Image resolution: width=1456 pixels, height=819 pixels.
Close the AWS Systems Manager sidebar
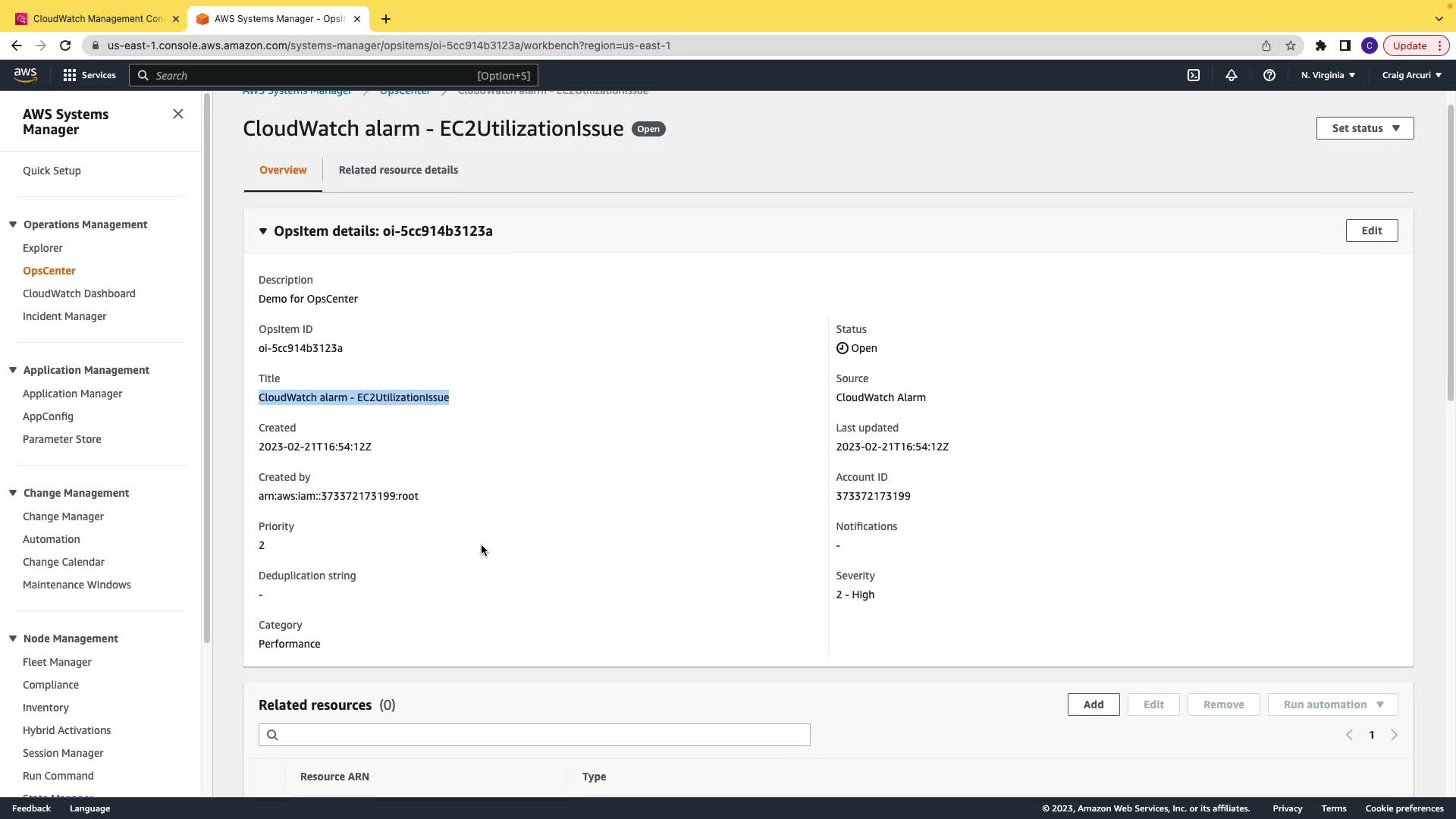pos(178,114)
